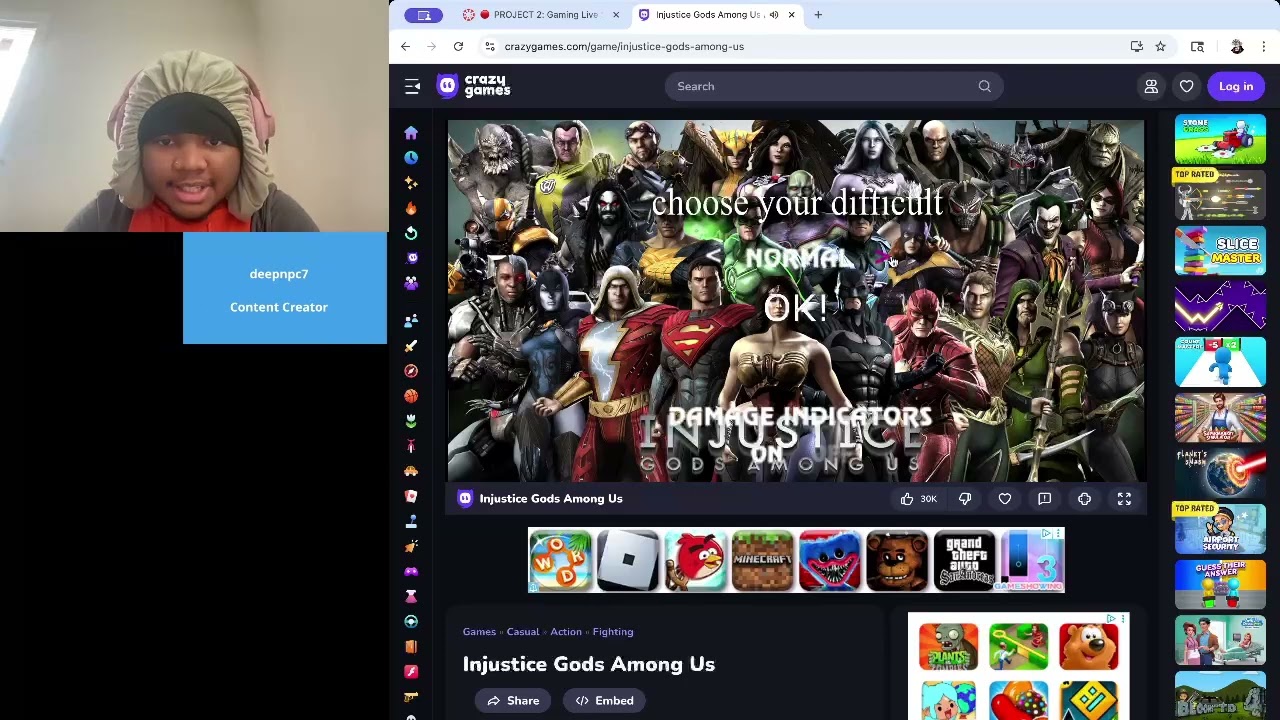Mute the Injustice tab audio icon
The height and width of the screenshot is (720, 1280).
click(774, 15)
